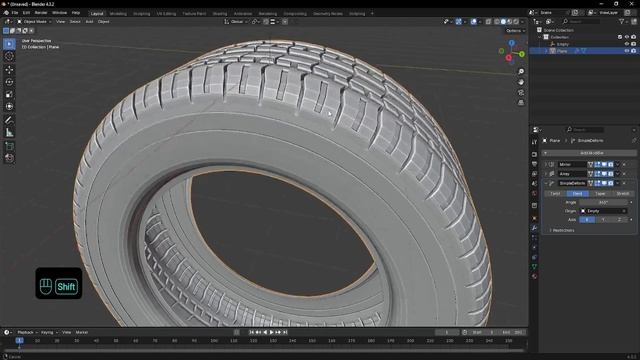Click the Origin Empty object field
The height and width of the screenshot is (360, 640).
[x=603, y=211]
